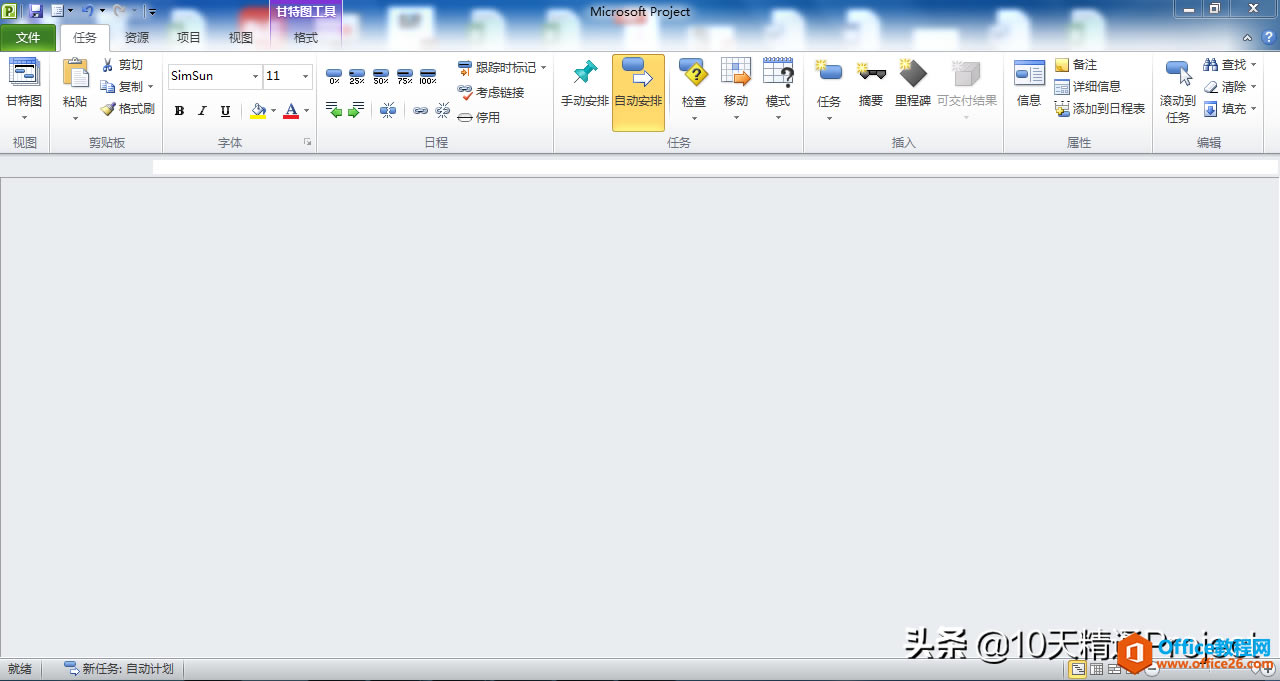Screen dimensions: 1280x681
Task: 打开「文件」菜单
Action: (x=29, y=37)
